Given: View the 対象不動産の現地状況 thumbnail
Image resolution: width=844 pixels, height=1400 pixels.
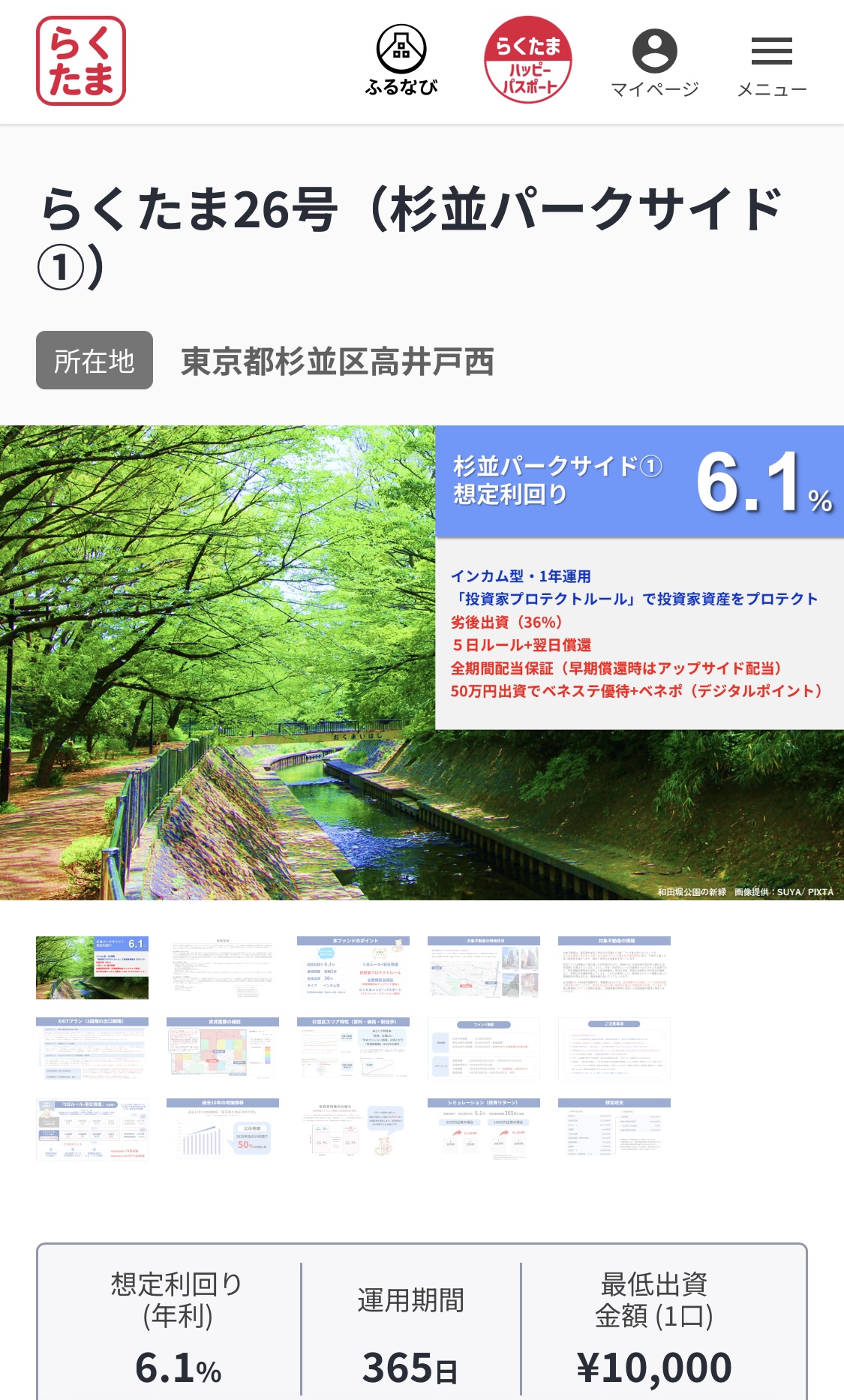Looking at the screenshot, I should (x=484, y=968).
